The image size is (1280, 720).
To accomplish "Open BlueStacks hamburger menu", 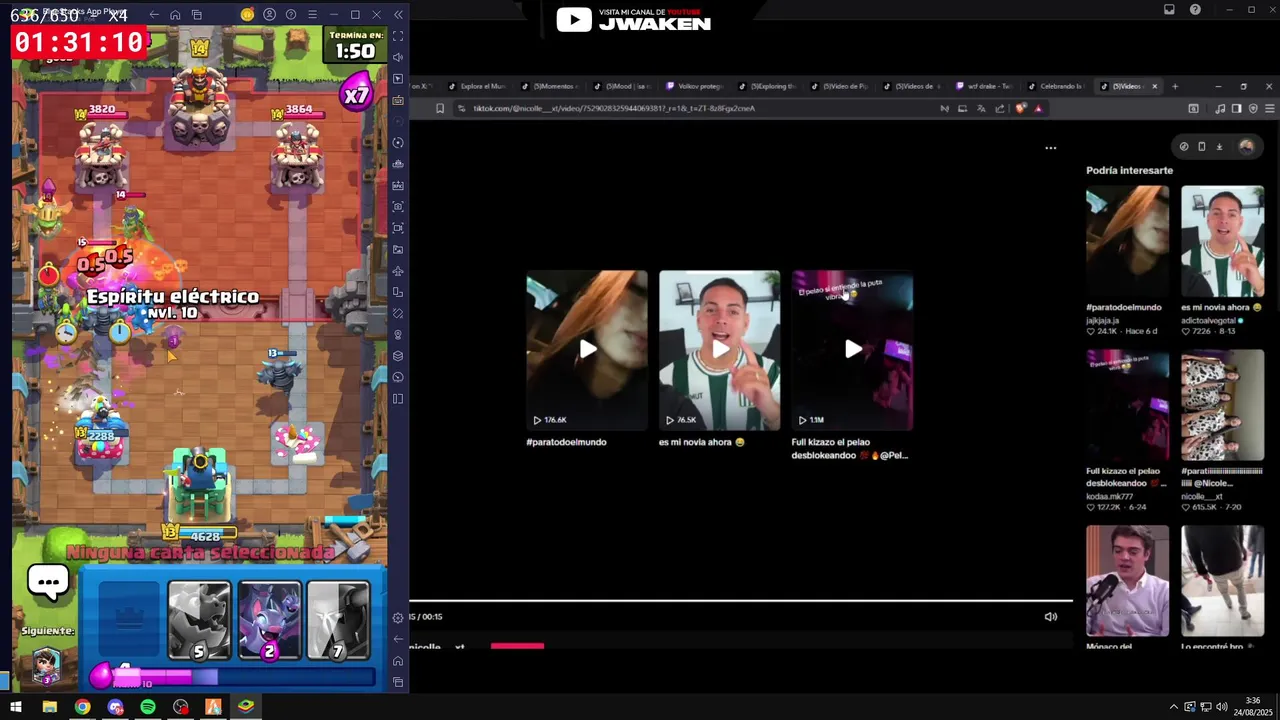I will point(312,15).
